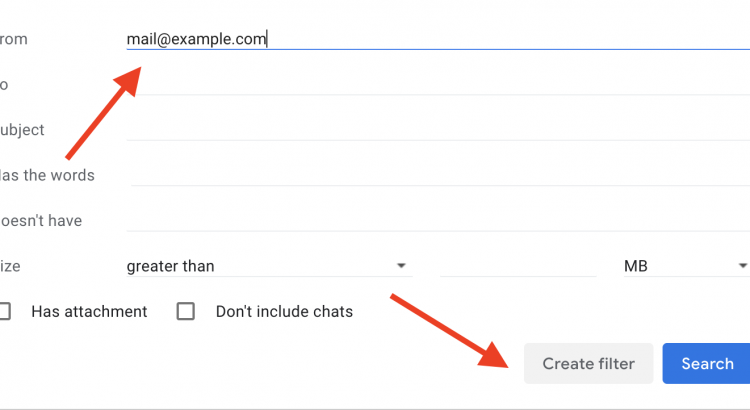Image resolution: width=750 pixels, height=410 pixels.
Task: Click the arrow icon next to MB
Action: (x=742, y=266)
